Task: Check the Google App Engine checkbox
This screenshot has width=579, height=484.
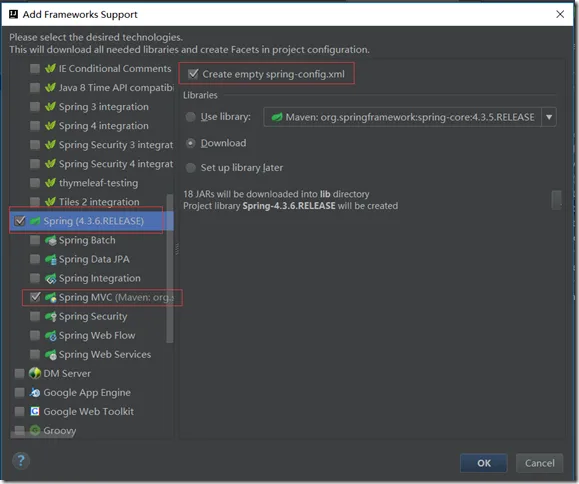Action: tap(19, 392)
